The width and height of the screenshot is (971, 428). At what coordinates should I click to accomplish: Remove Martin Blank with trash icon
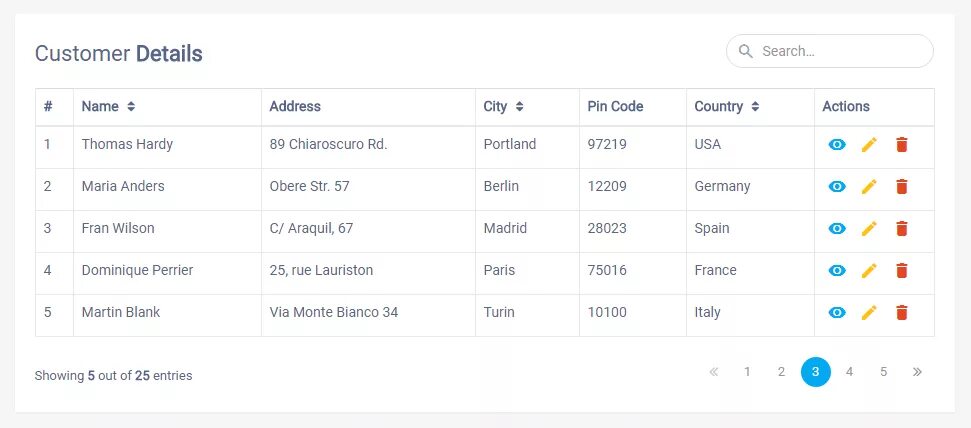coord(902,313)
